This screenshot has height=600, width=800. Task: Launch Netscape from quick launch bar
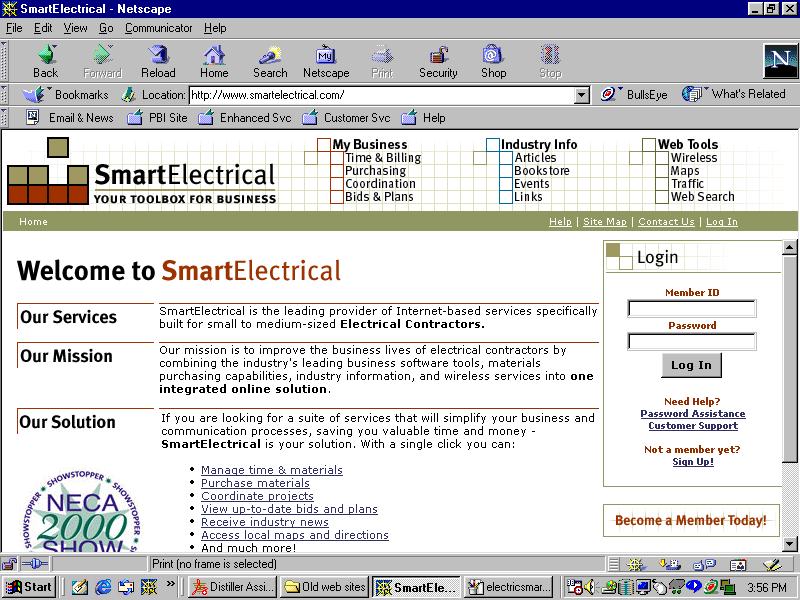pos(149,587)
